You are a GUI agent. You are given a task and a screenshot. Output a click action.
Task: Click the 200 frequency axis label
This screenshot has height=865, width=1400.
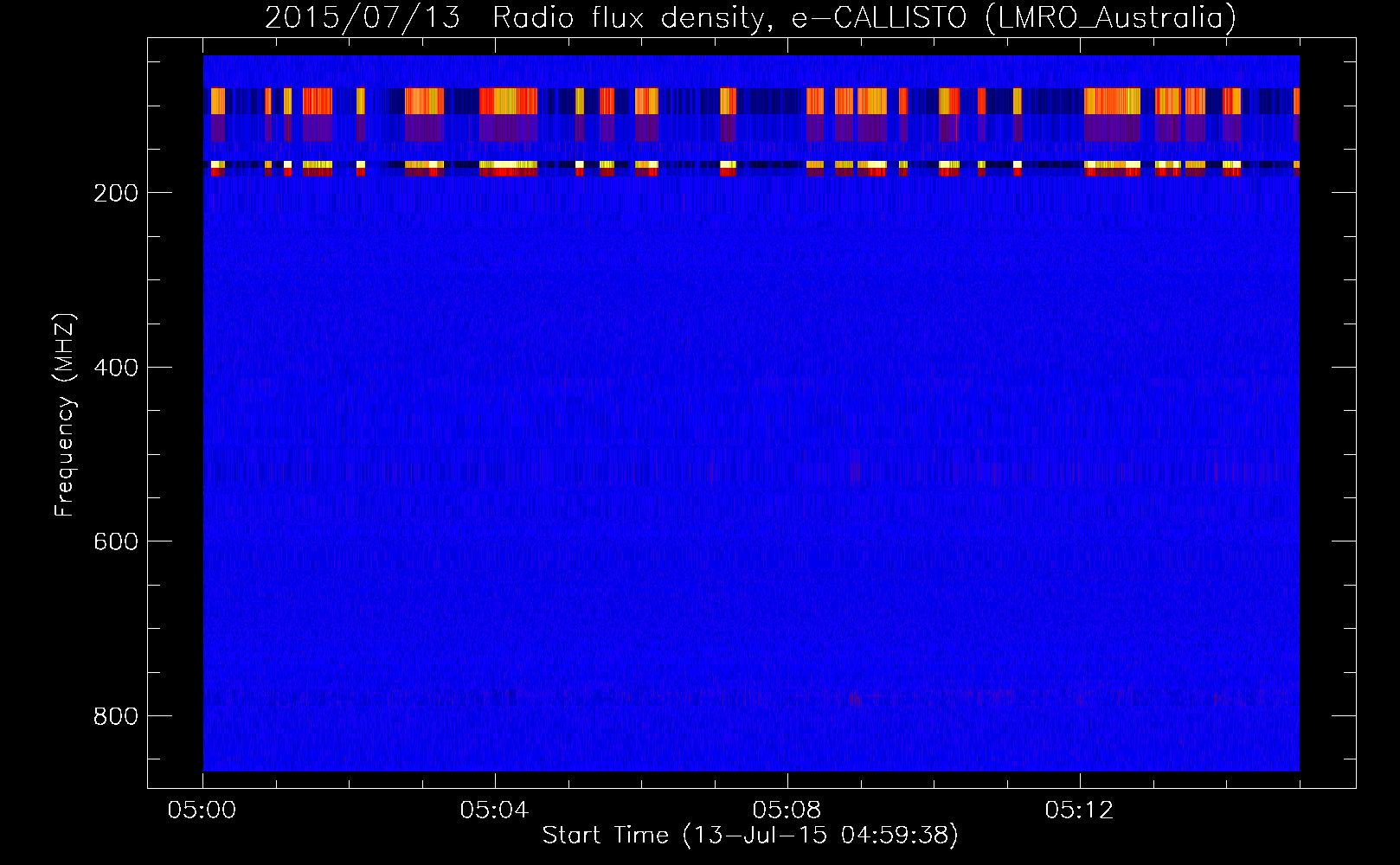tap(115, 193)
